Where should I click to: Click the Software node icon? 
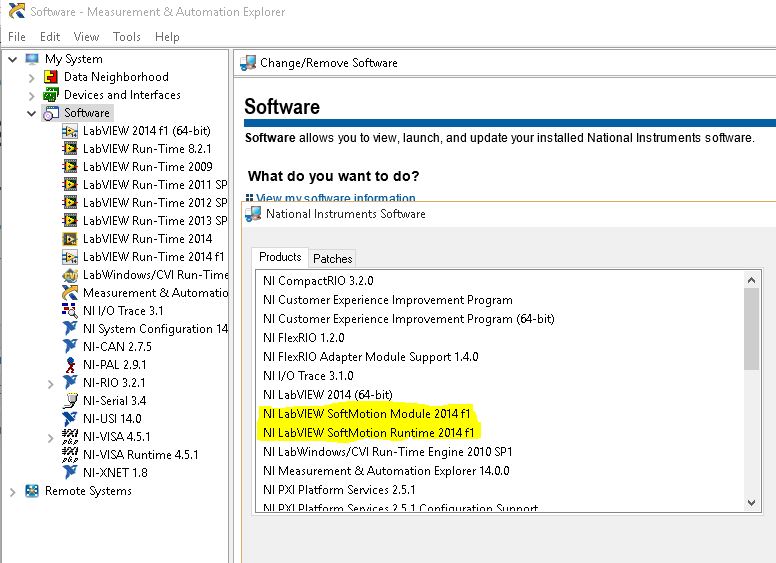click(x=51, y=113)
